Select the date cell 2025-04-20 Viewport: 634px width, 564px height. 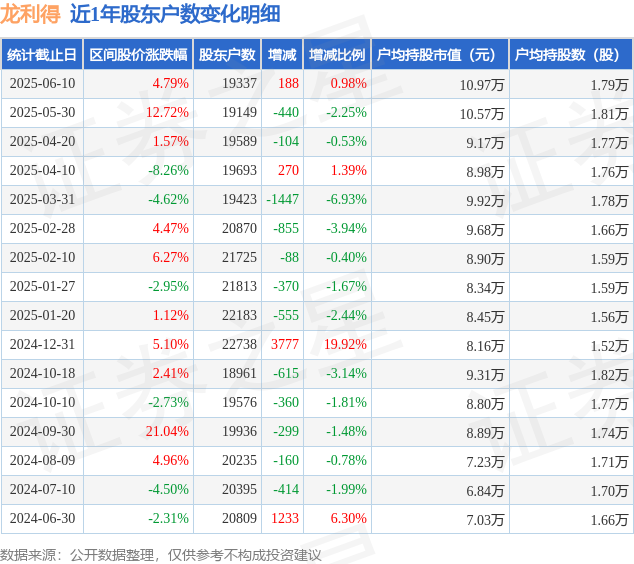42,142
